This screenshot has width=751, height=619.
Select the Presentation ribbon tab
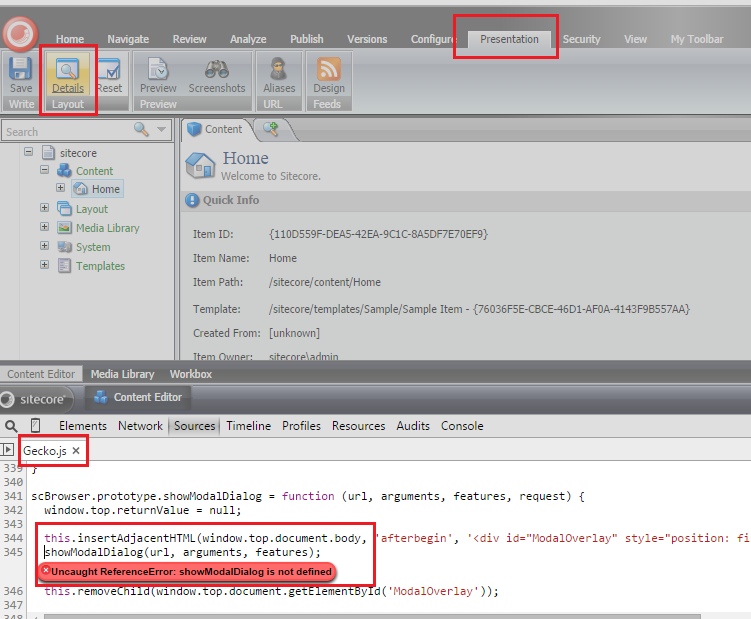(x=509, y=39)
